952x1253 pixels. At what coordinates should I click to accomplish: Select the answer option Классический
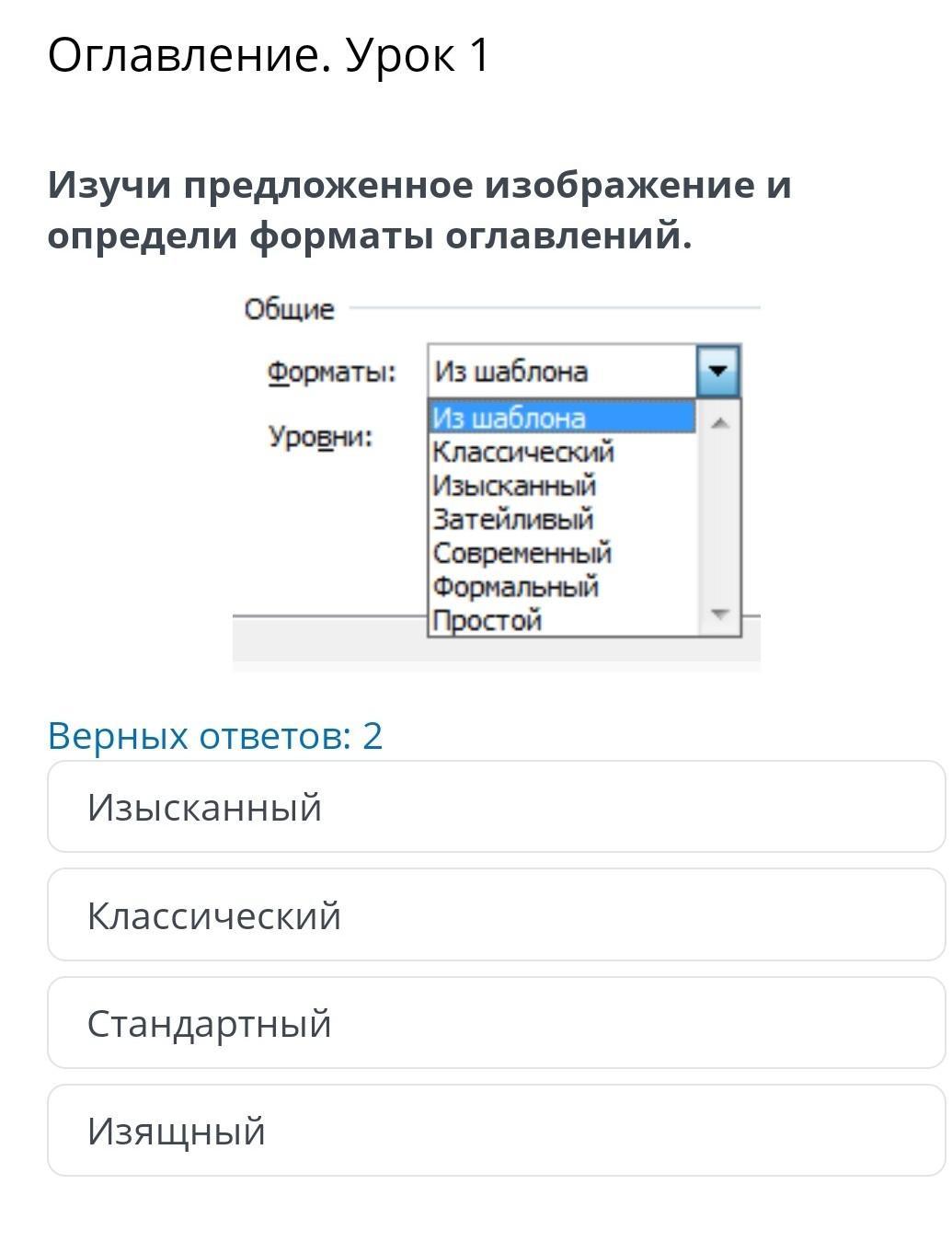(496, 915)
